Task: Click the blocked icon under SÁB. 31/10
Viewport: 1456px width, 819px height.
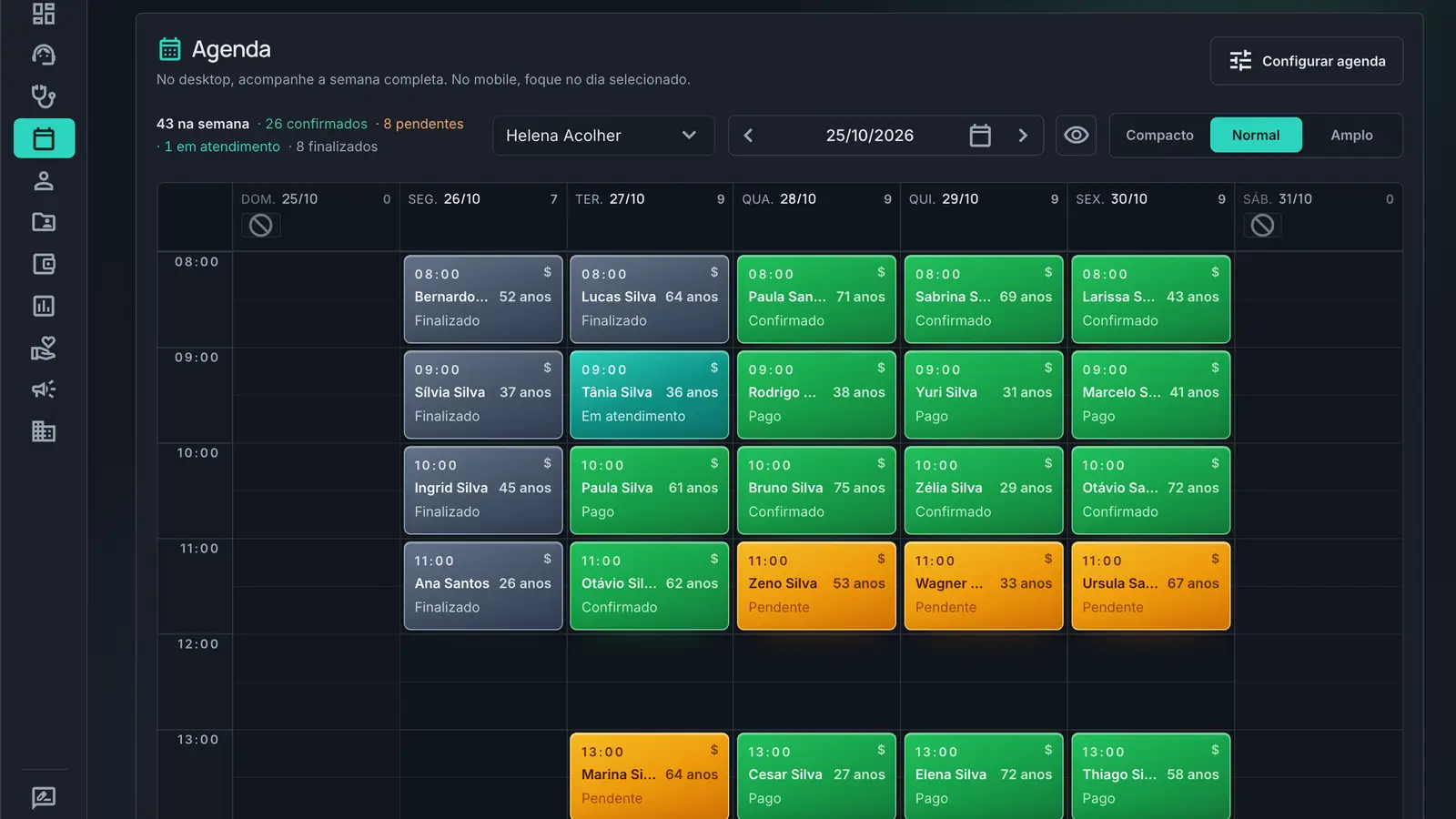Action: pos(1263,225)
